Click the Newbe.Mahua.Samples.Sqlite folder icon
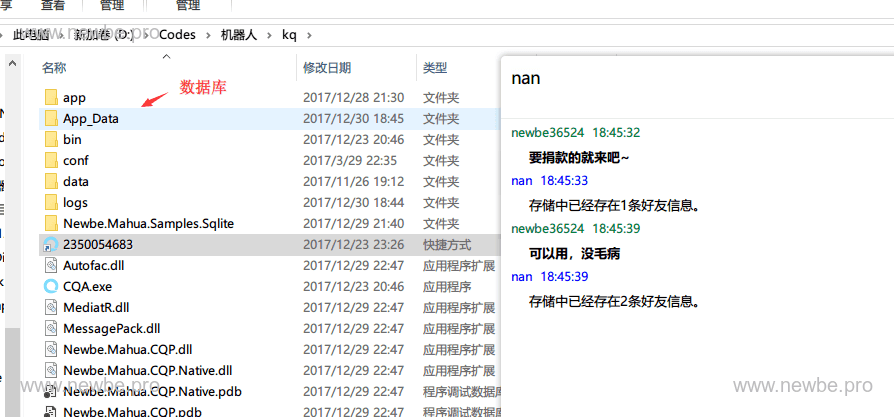Viewport: 894px width, 417px height. [51, 224]
